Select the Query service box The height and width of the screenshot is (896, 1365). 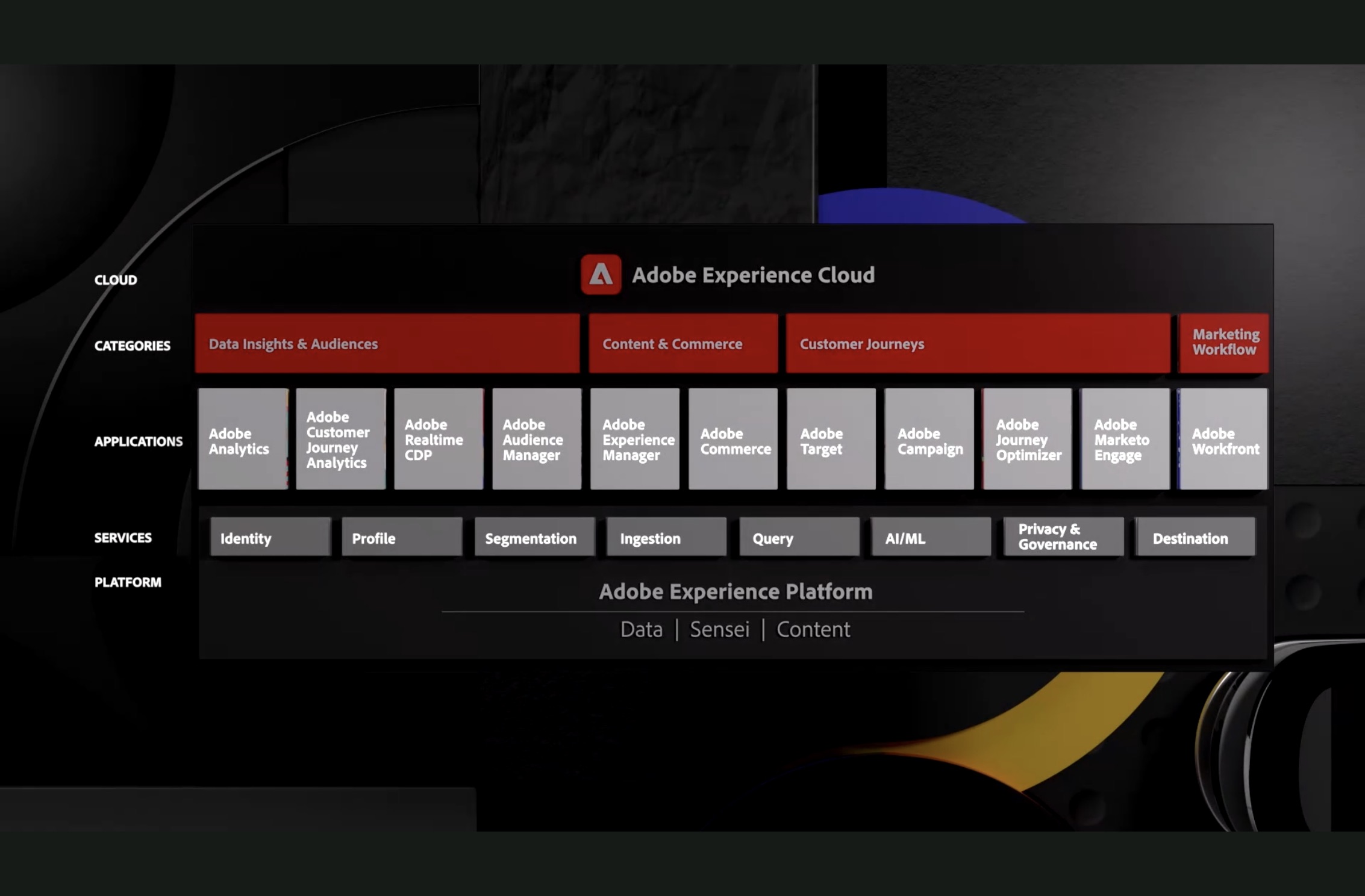[799, 537]
